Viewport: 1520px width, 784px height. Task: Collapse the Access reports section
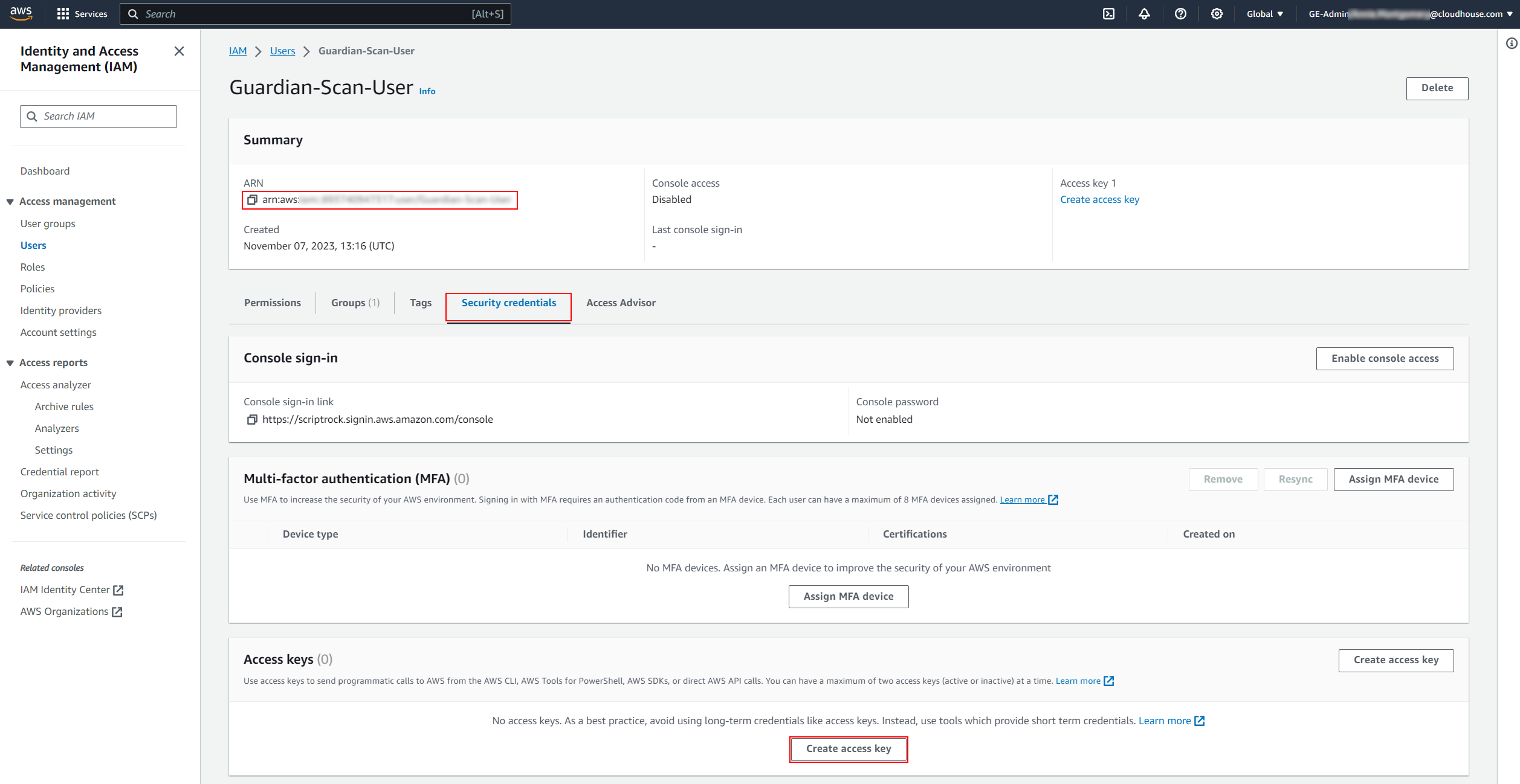coord(10,363)
